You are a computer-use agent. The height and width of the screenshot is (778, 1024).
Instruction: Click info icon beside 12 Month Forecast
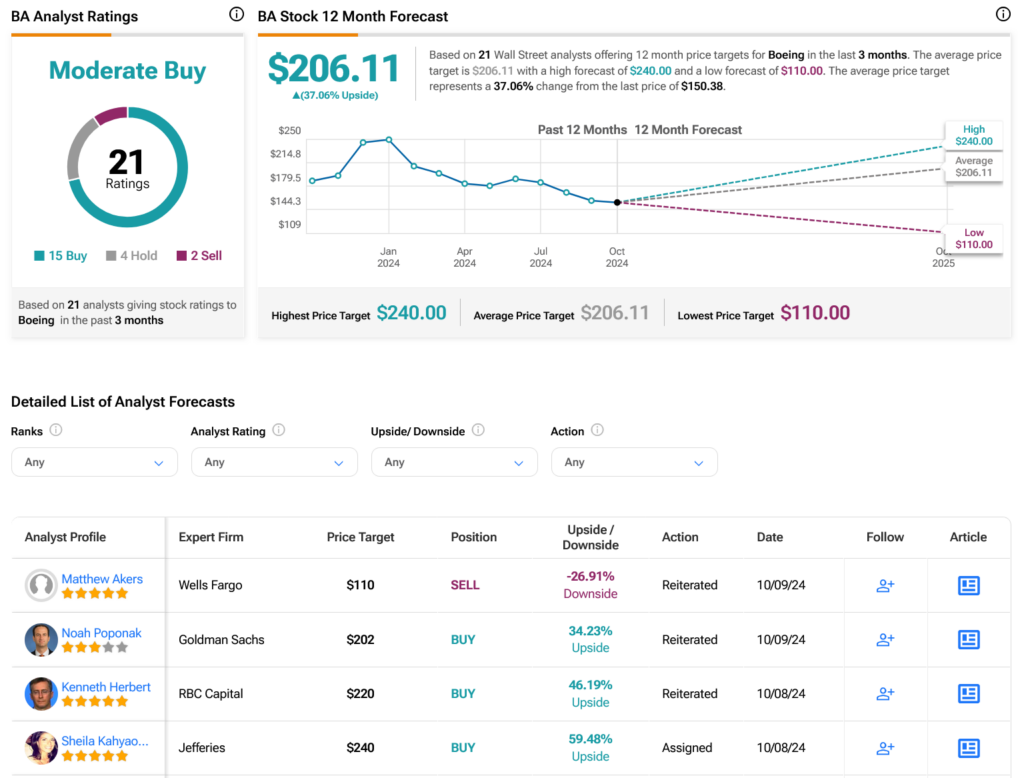[x=1002, y=14]
